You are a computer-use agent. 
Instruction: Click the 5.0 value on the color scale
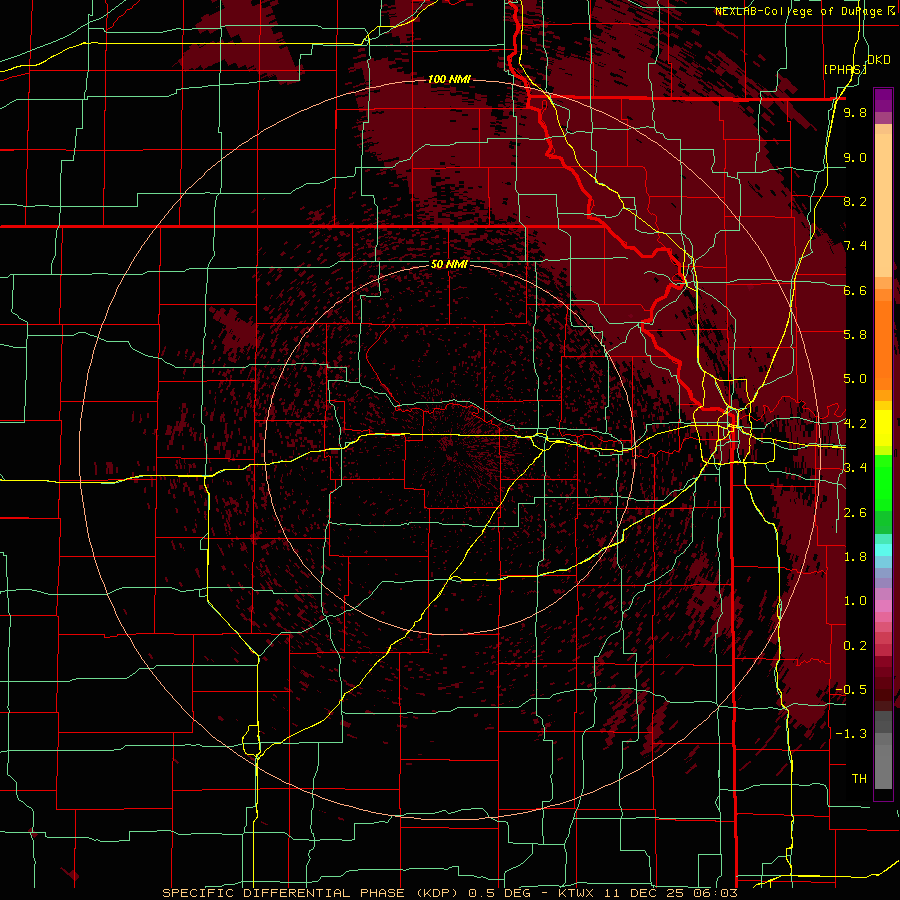[855, 379]
